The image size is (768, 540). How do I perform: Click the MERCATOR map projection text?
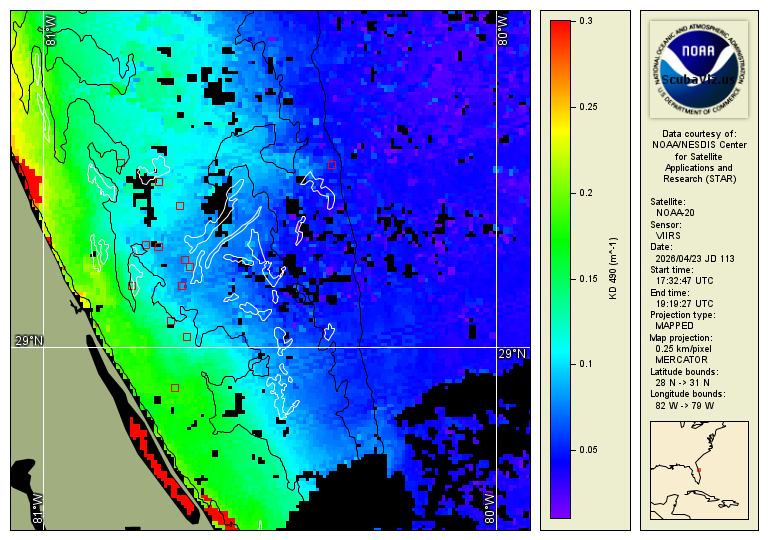coord(681,359)
